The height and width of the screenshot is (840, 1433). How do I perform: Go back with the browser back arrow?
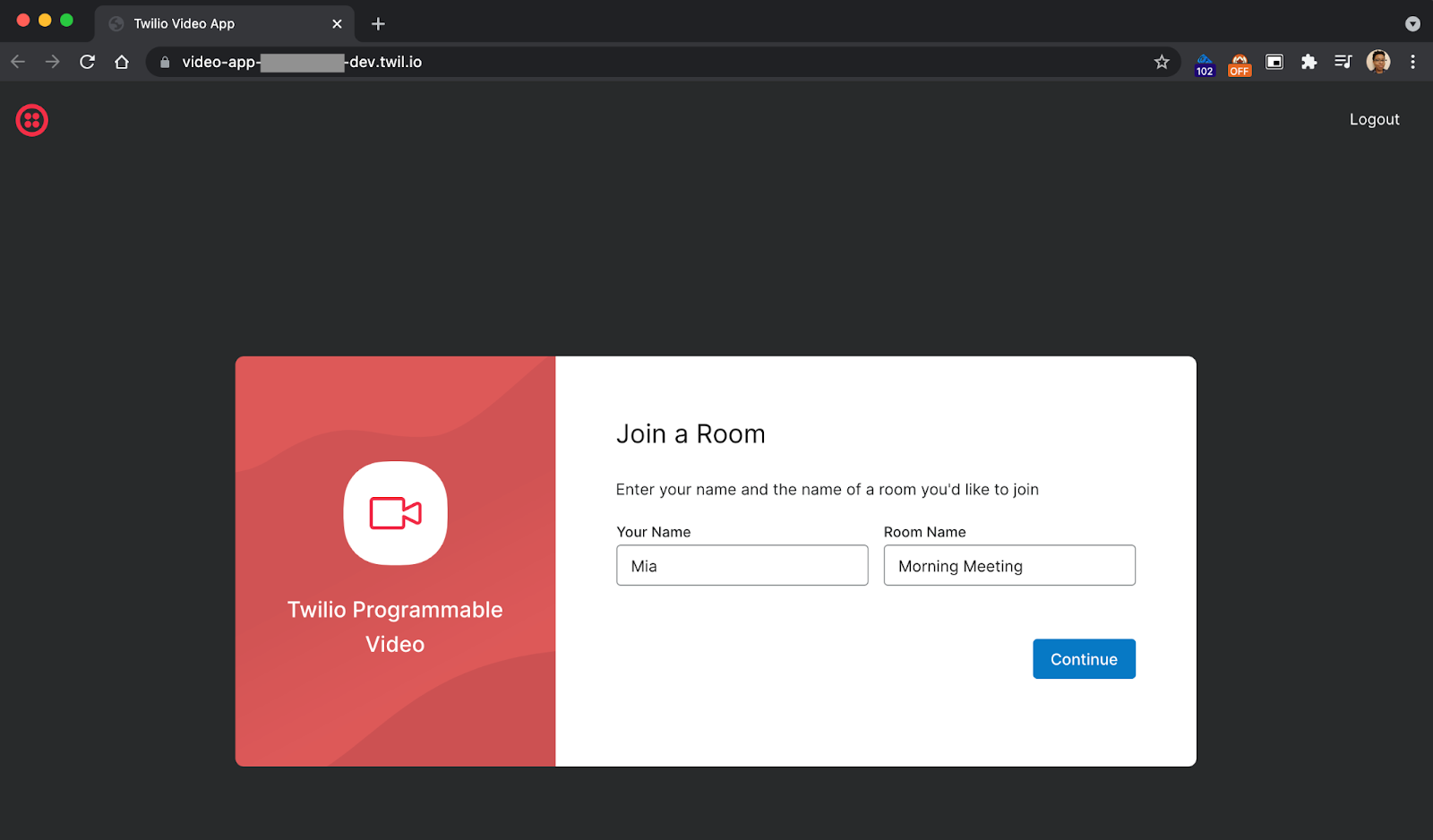18,62
